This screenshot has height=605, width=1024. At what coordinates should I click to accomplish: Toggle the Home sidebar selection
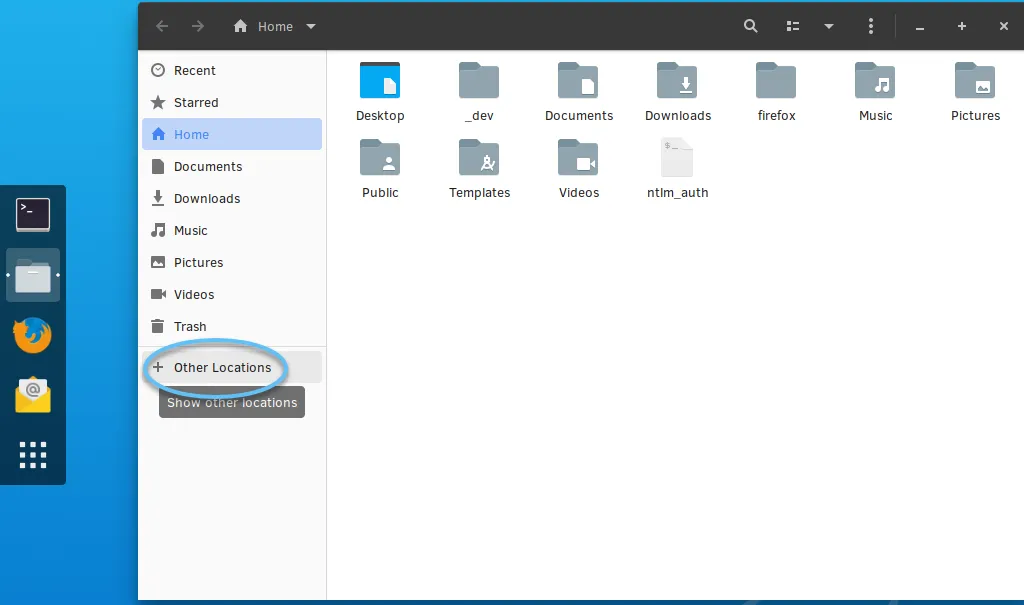coord(190,134)
